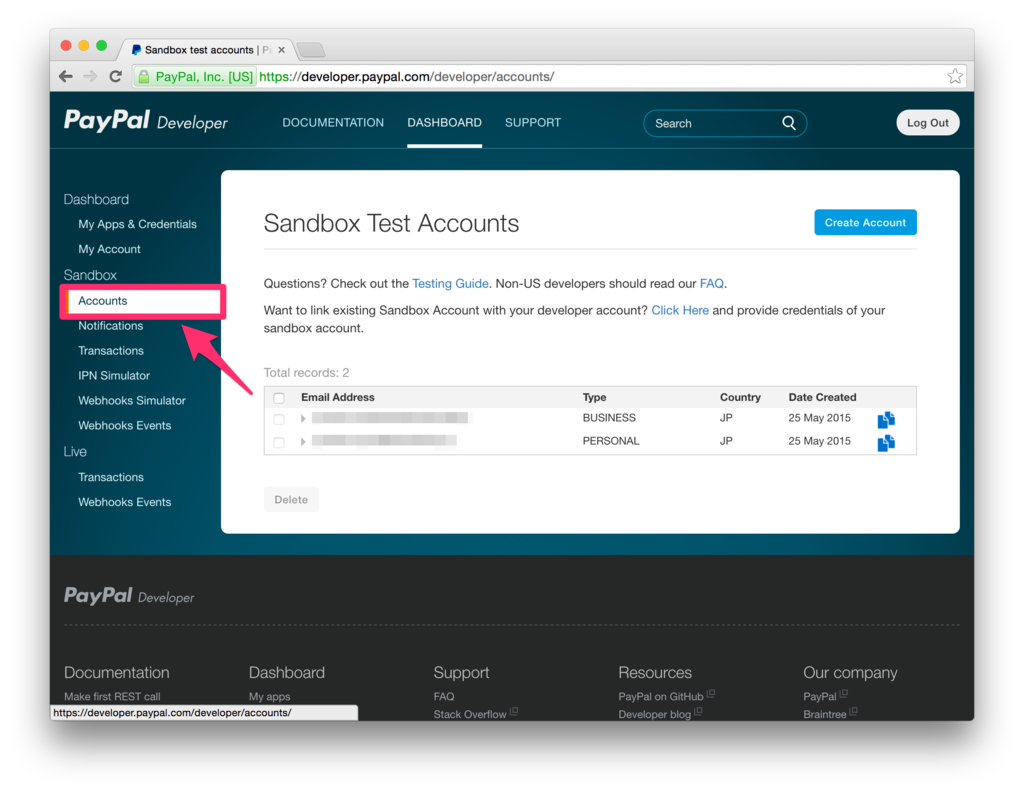Open the FAQ link in description
1024x792 pixels.
coord(711,283)
